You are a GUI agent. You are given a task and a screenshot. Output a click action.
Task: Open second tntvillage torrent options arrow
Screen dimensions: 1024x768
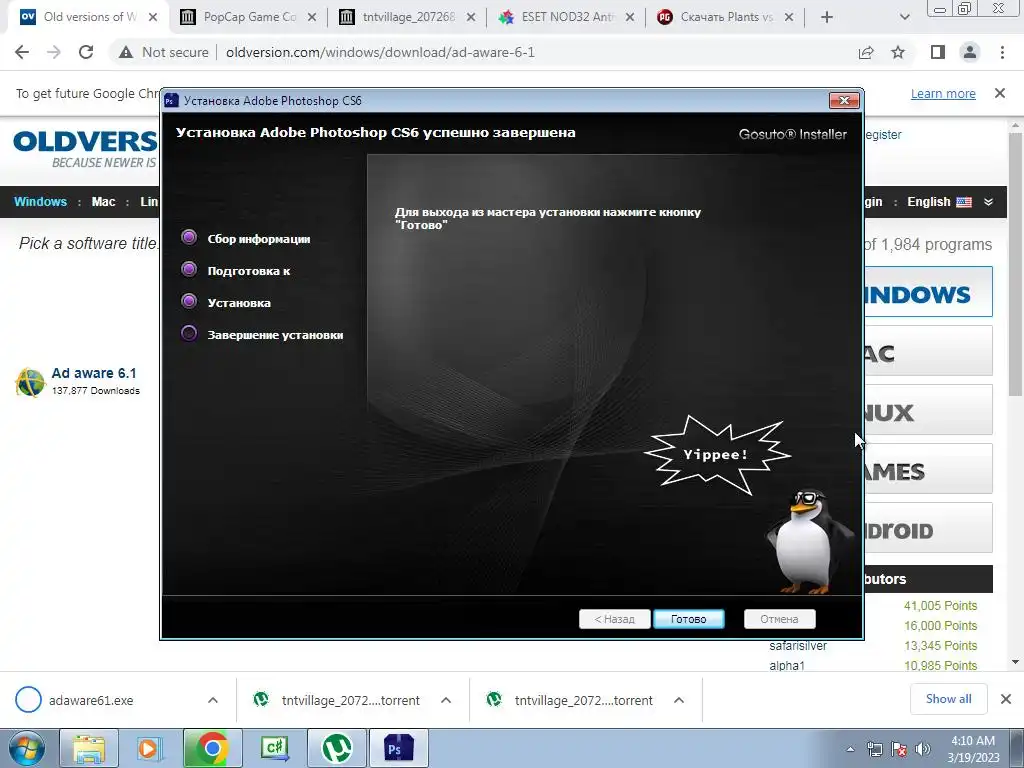point(679,700)
